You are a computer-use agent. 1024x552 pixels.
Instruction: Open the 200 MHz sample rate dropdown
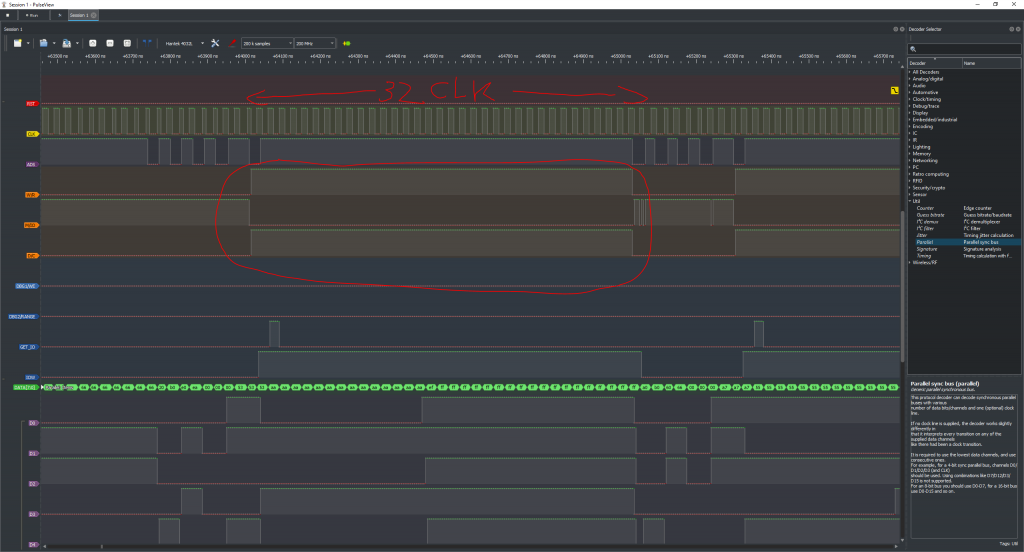(315, 43)
